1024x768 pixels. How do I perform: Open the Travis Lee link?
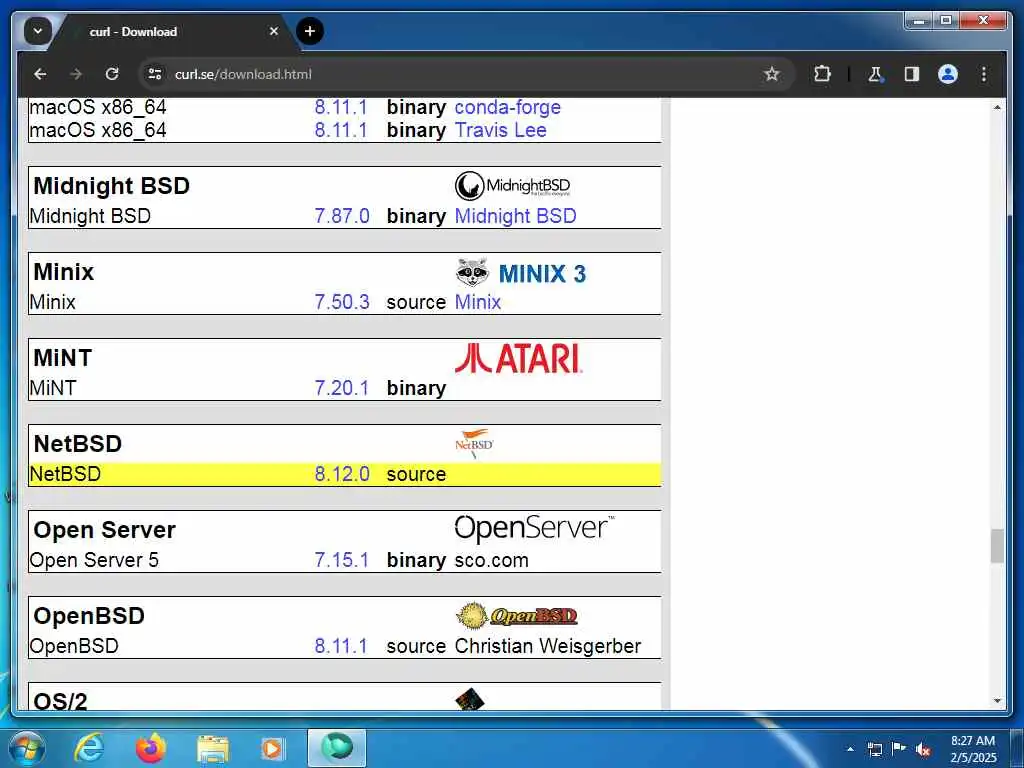click(500, 130)
